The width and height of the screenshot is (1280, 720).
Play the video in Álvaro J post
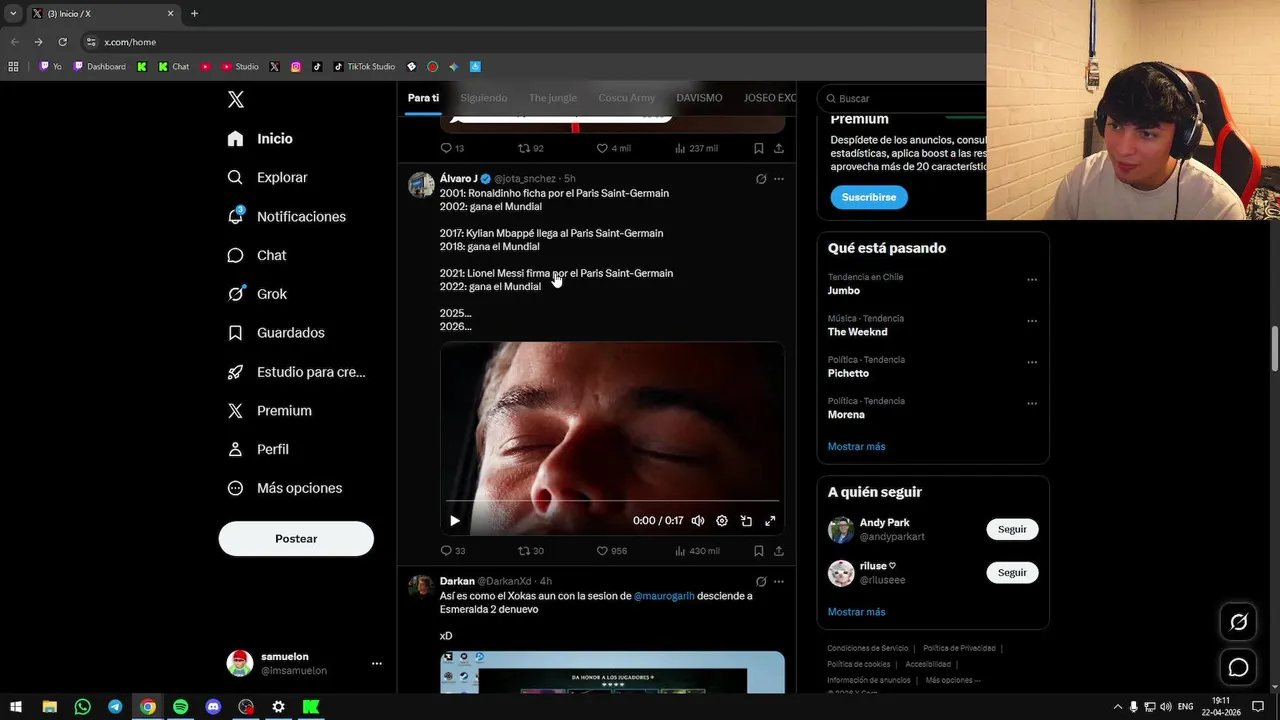pyautogui.click(x=455, y=521)
